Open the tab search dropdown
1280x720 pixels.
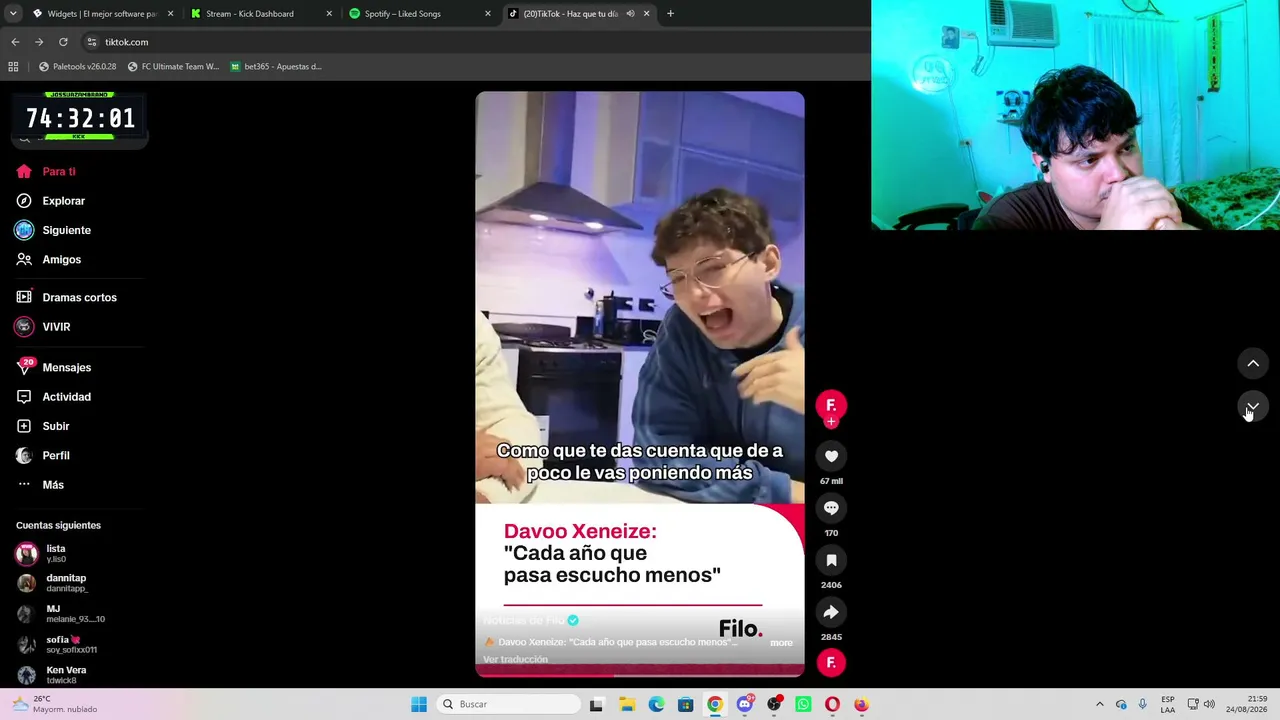pos(13,14)
